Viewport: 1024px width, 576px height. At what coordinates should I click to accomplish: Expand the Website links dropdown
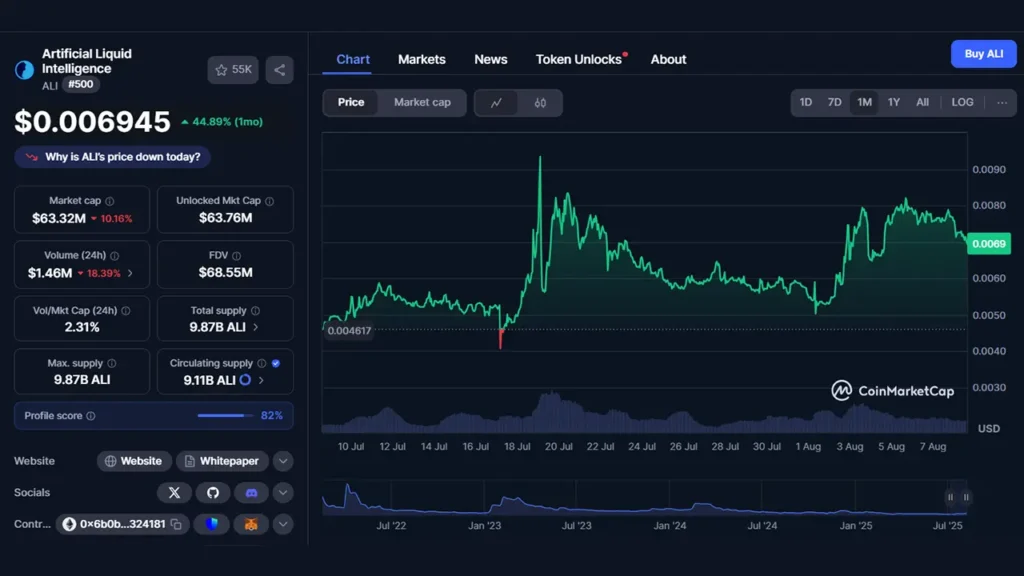283,461
